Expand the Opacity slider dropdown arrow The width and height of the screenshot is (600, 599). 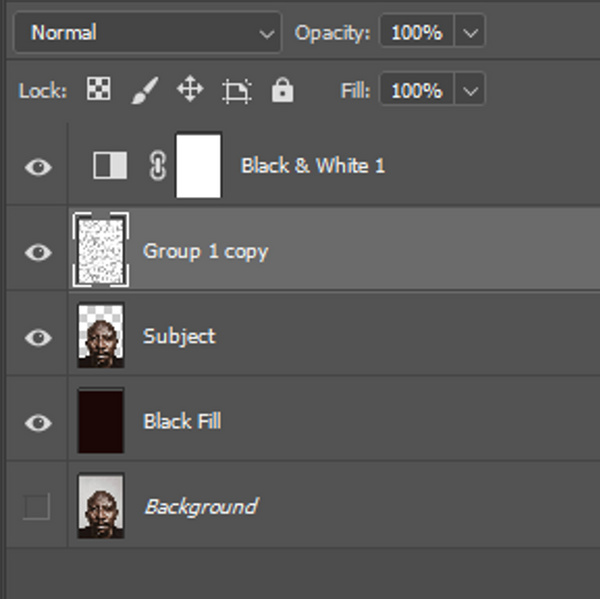(x=471, y=33)
